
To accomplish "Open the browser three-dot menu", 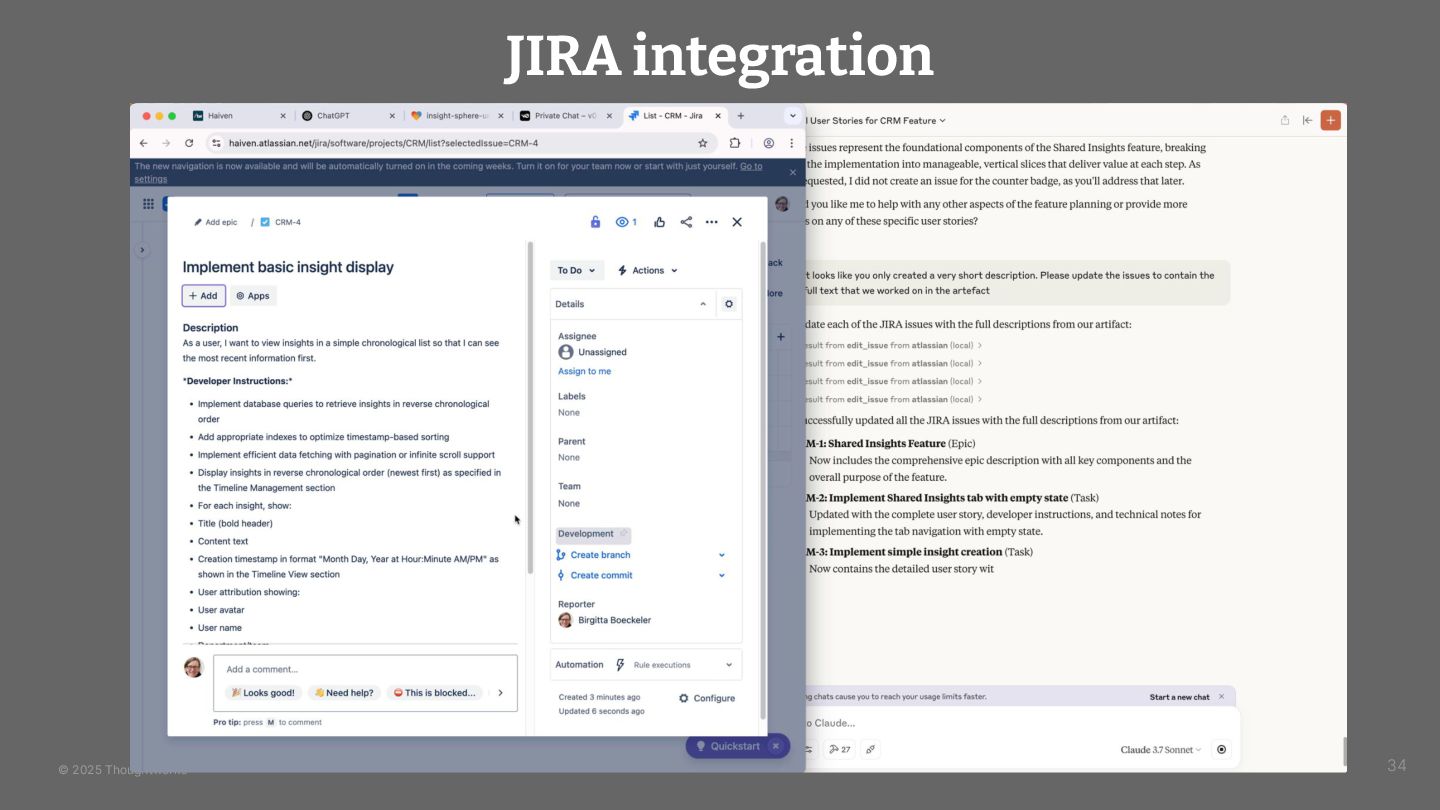I will click(x=792, y=143).
